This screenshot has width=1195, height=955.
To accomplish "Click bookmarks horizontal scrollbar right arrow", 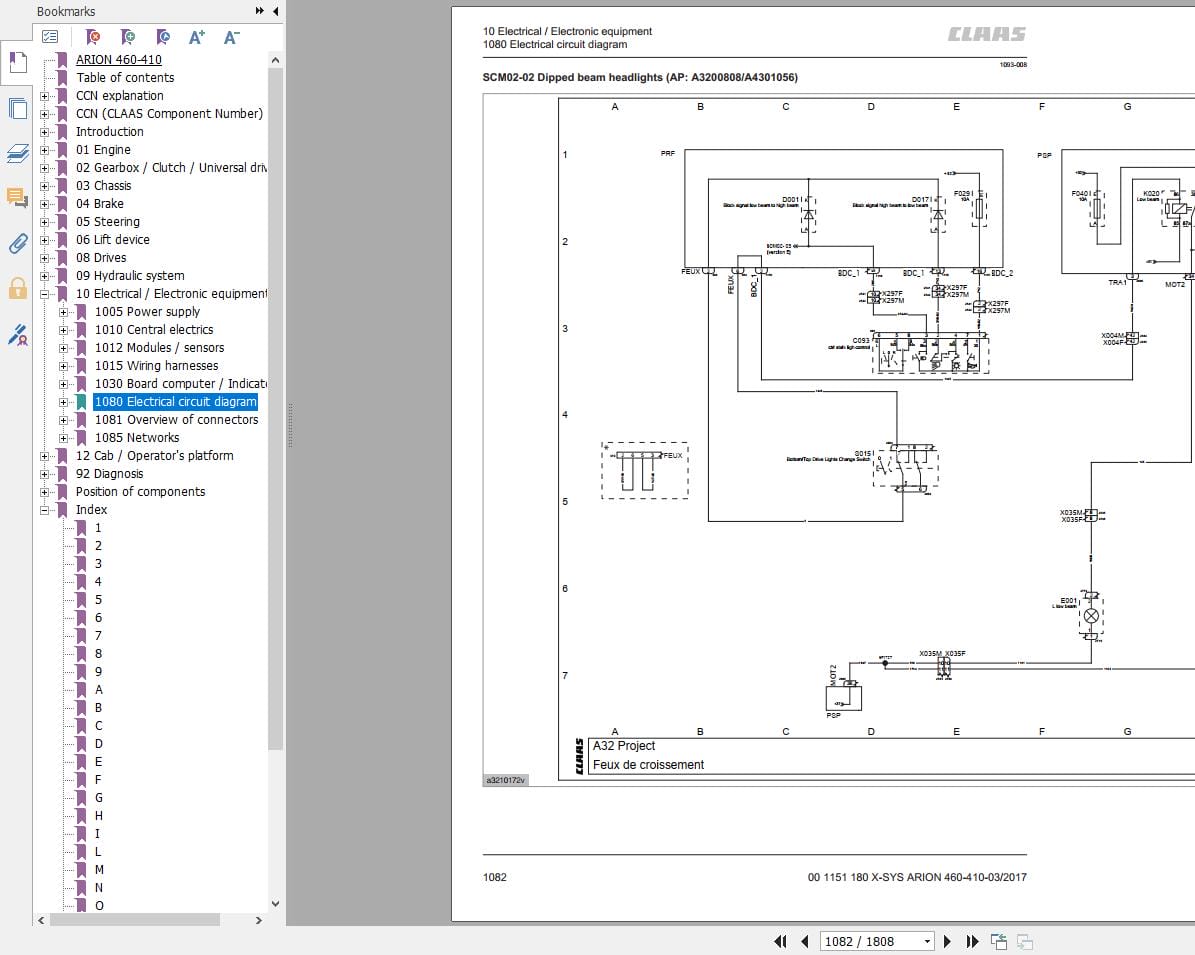I will 259,920.
